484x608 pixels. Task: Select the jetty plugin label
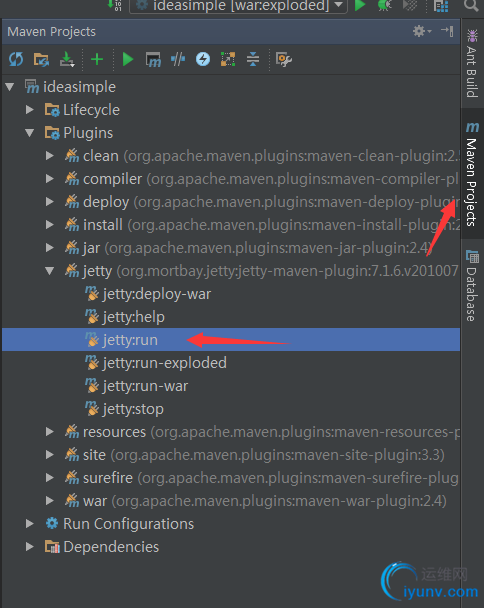pos(97,271)
